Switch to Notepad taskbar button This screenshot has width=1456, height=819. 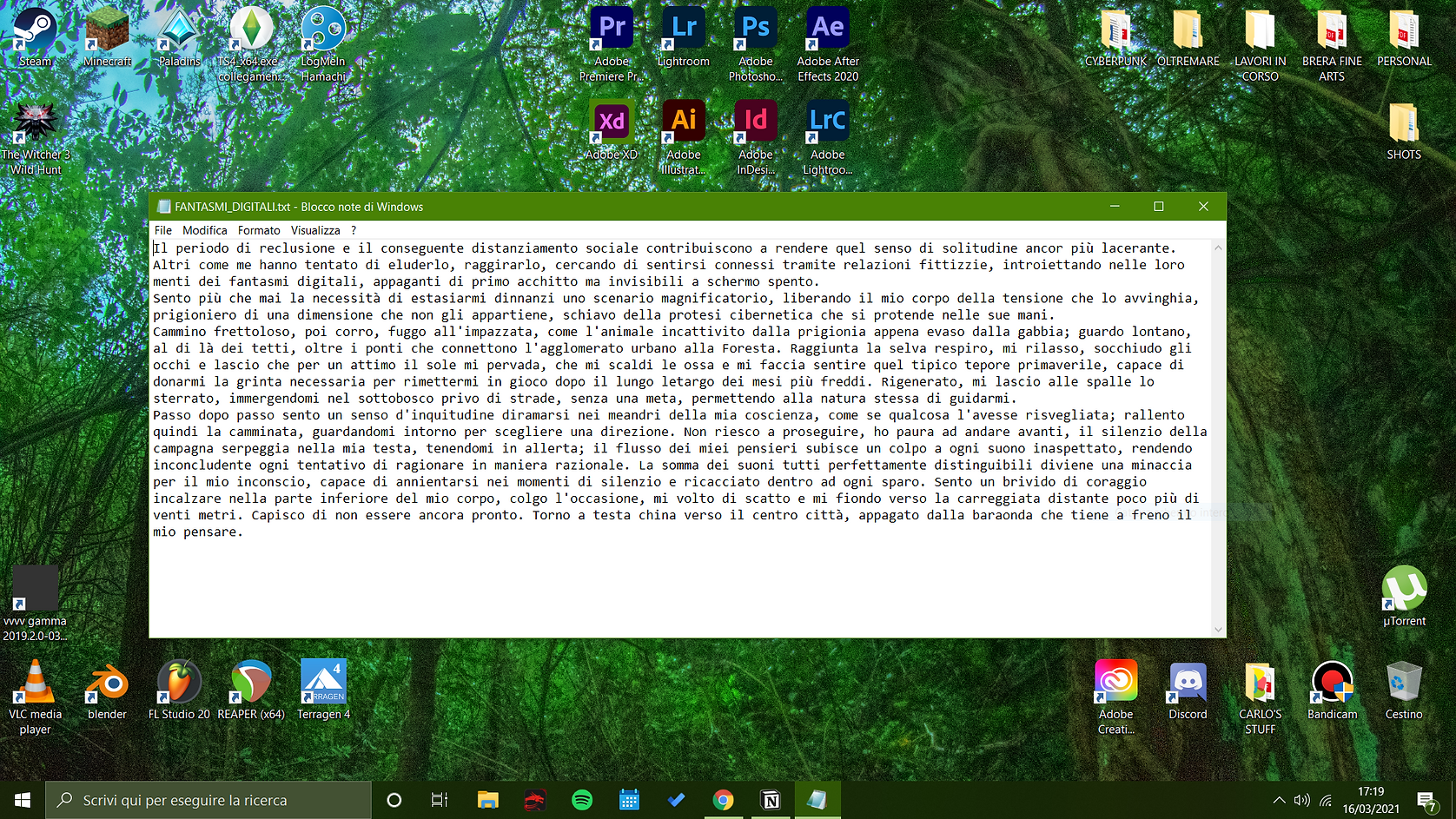point(817,800)
